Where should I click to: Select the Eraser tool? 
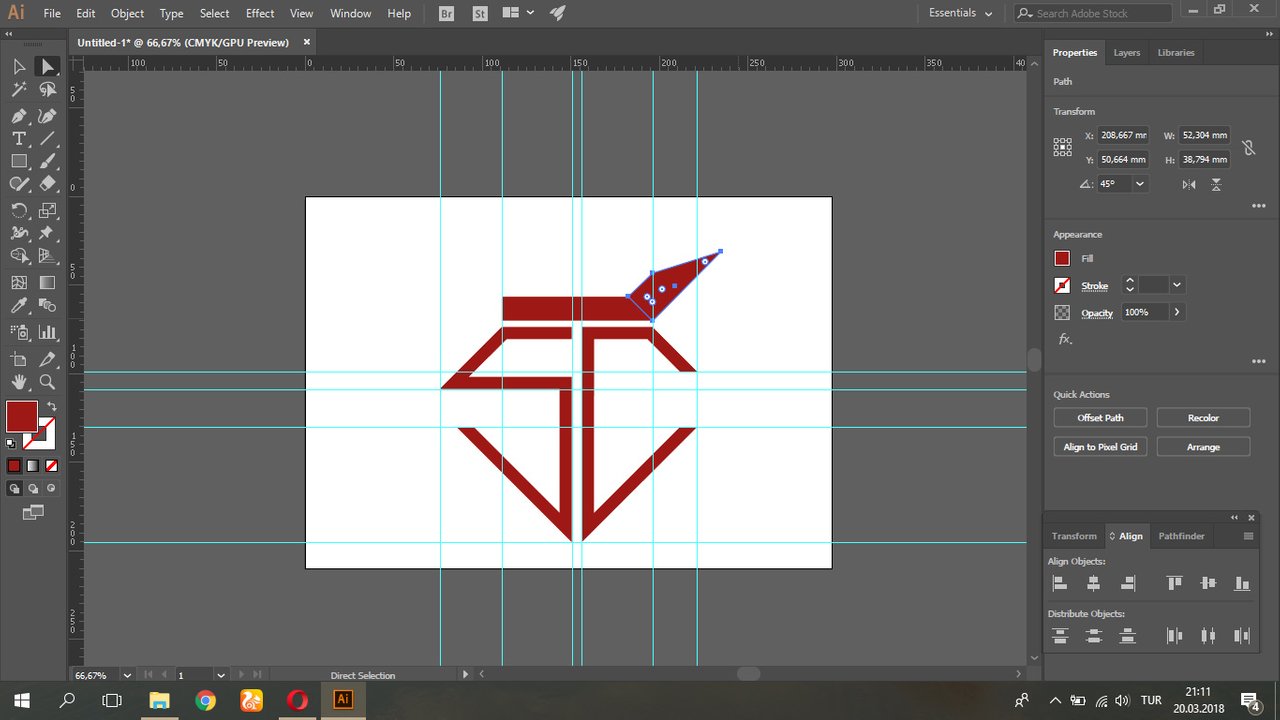click(47, 185)
